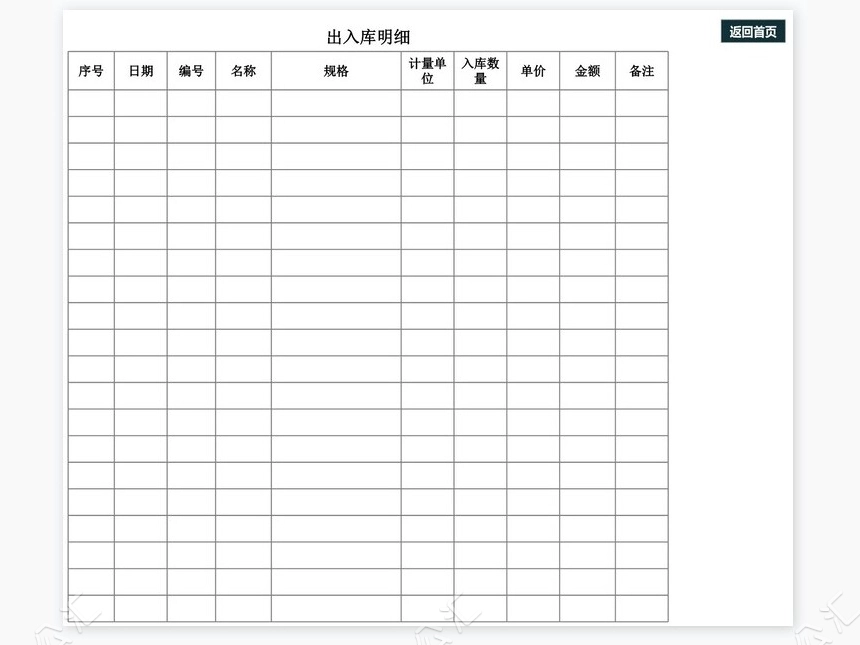Click the 入库数量 column header
The height and width of the screenshot is (645, 860).
click(478, 71)
